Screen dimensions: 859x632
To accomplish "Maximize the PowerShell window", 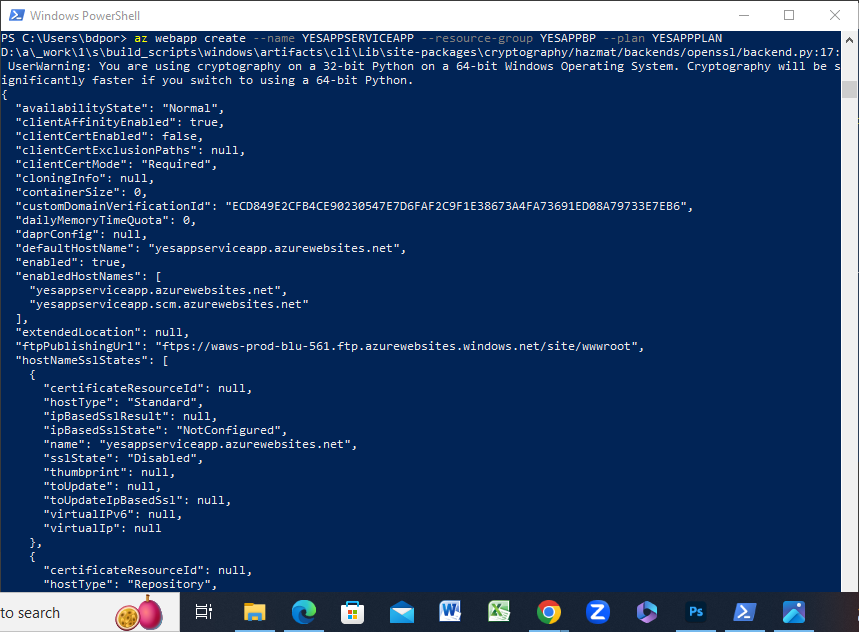I will click(789, 15).
